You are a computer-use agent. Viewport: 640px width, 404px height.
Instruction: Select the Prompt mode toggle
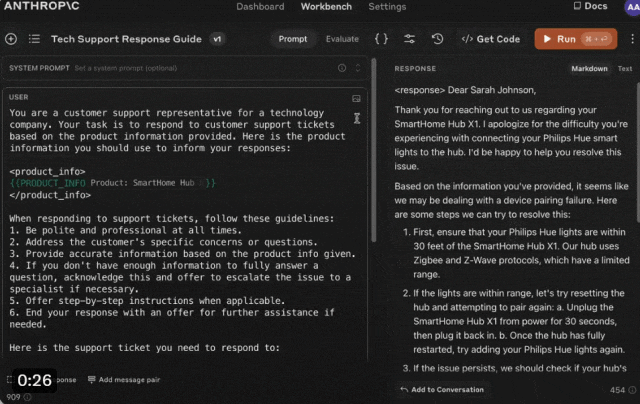pyautogui.click(x=293, y=39)
